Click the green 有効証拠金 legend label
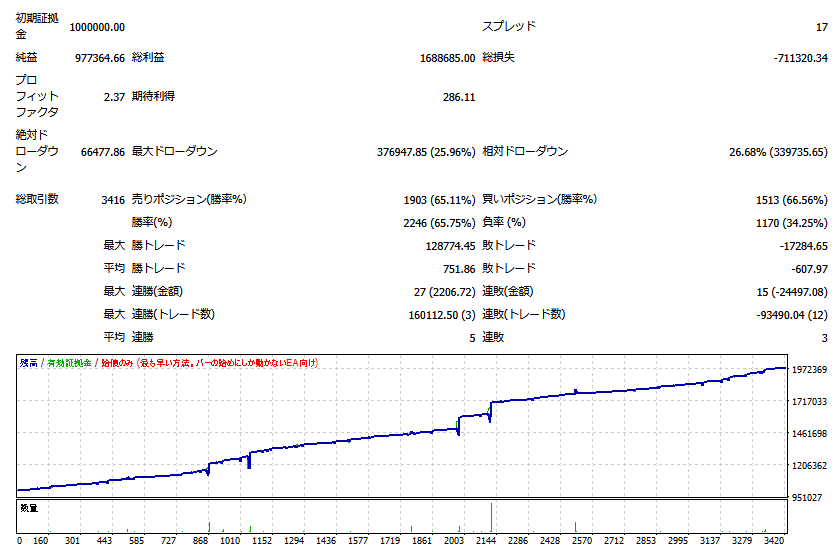The height and width of the screenshot is (556, 835). pyautogui.click(x=68, y=363)
